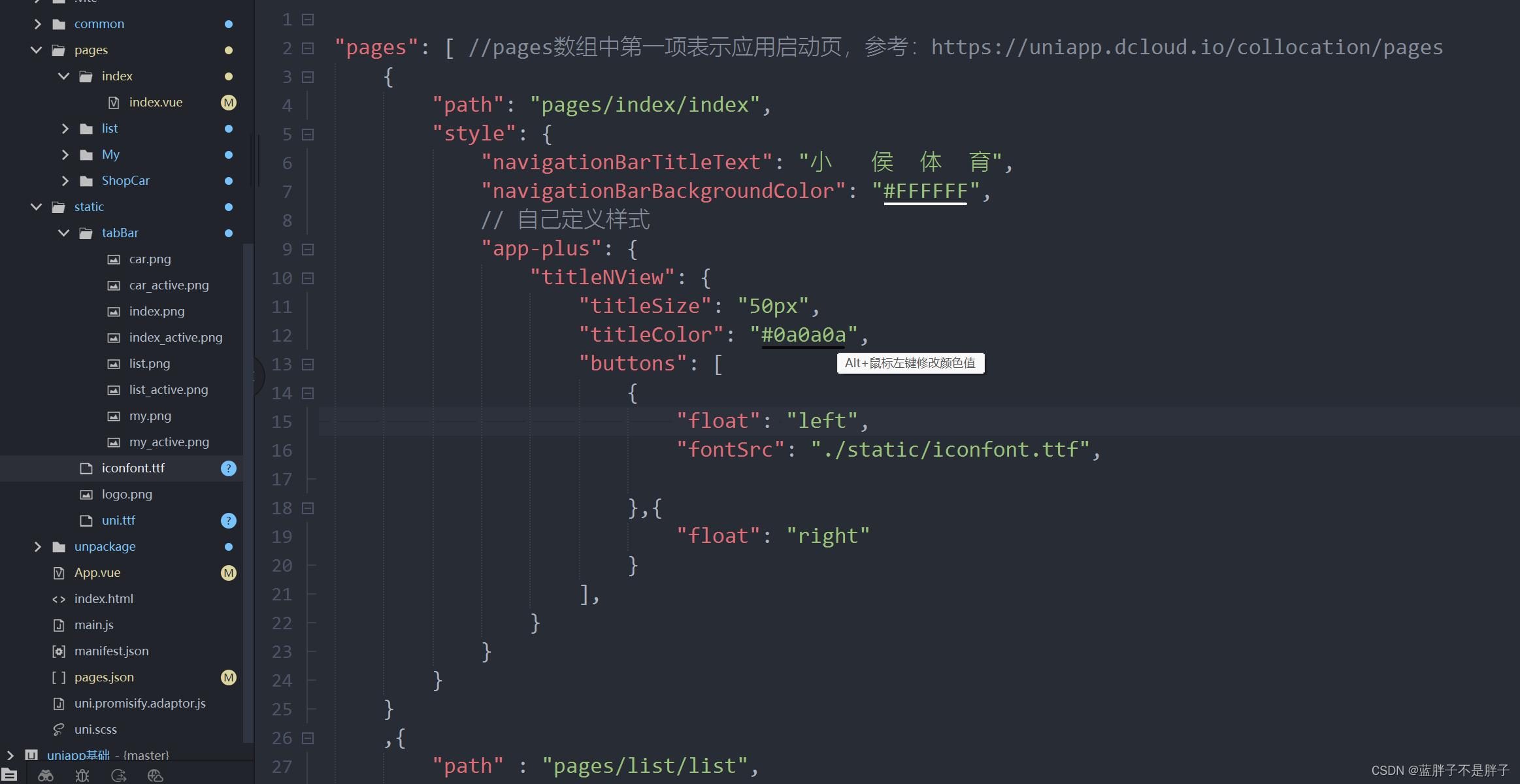Fold the titleNView block at line 10
The image size is (1520, 784).
click(308, 278)
